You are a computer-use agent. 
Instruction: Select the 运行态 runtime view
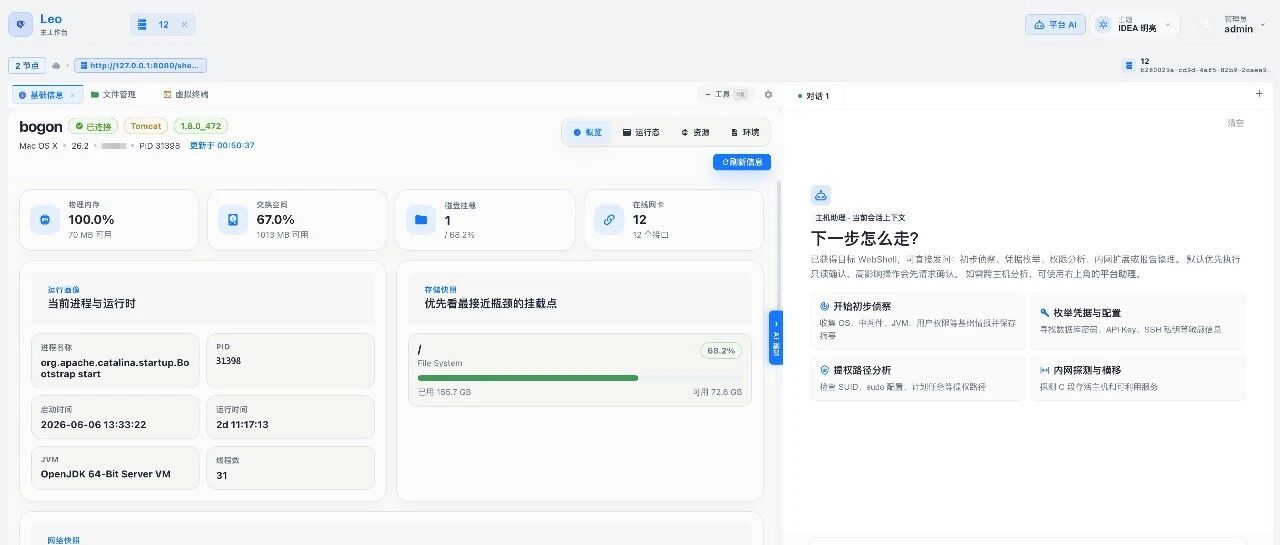[641, 132]
